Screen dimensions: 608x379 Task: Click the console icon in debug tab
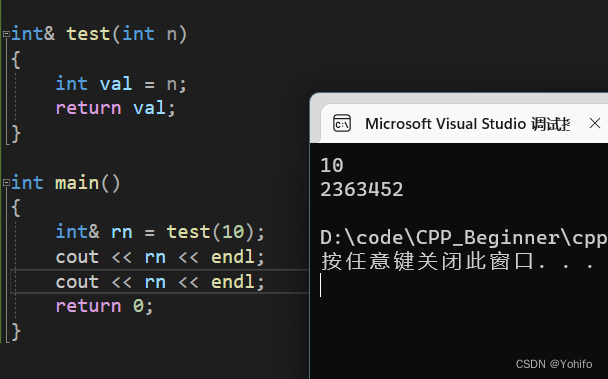pos(342,124)
